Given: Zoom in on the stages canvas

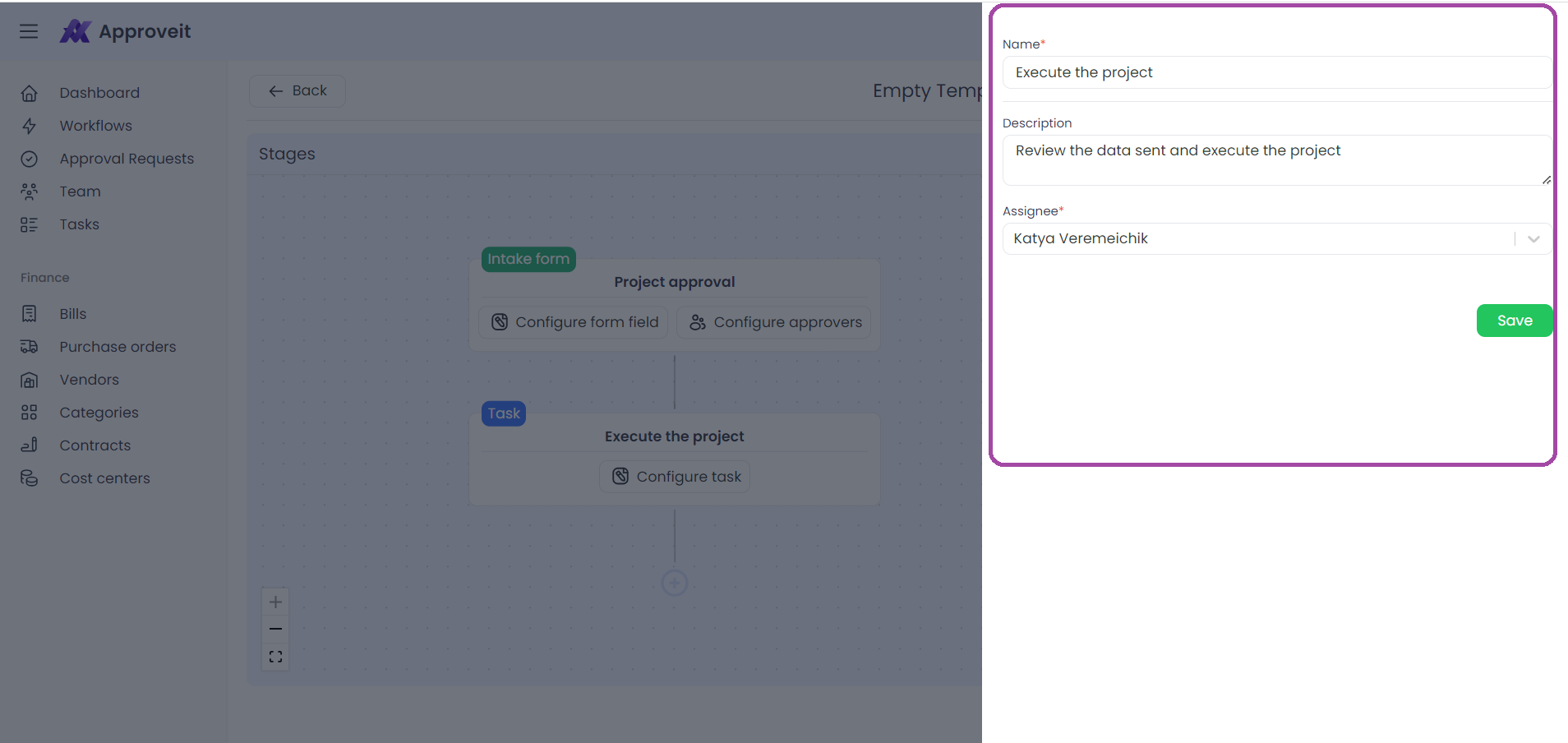Looking at the screenshot, I should [275, 602].
